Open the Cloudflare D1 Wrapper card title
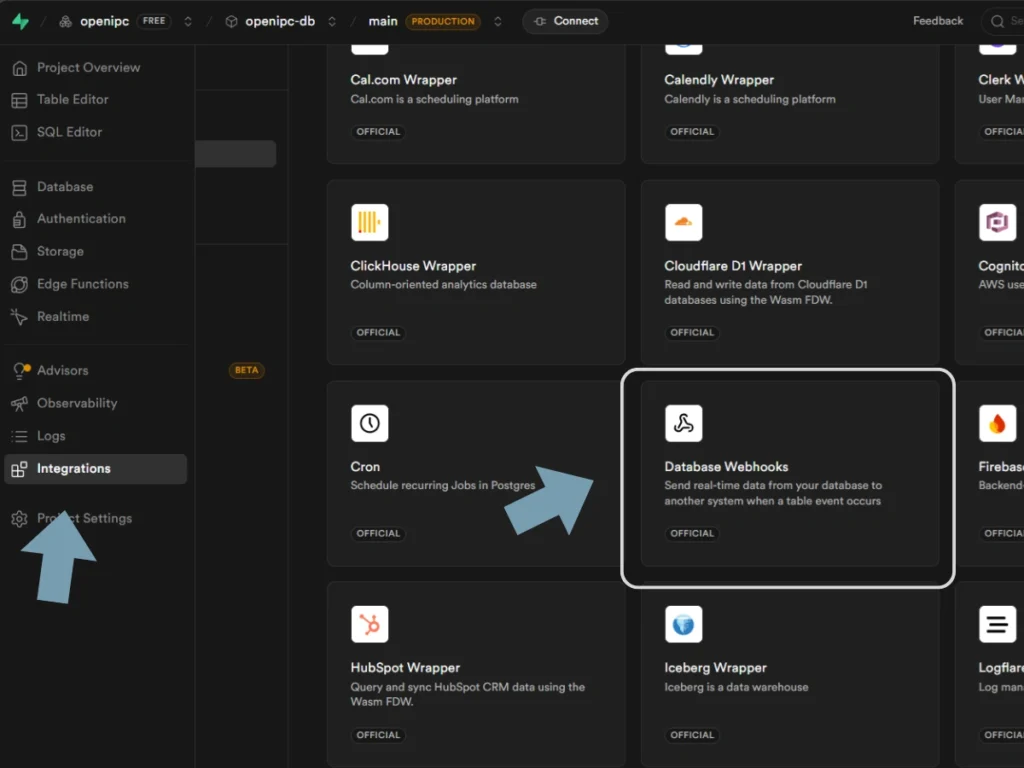The height and width of the screenshot is (768, 1024). coord(733,266)
